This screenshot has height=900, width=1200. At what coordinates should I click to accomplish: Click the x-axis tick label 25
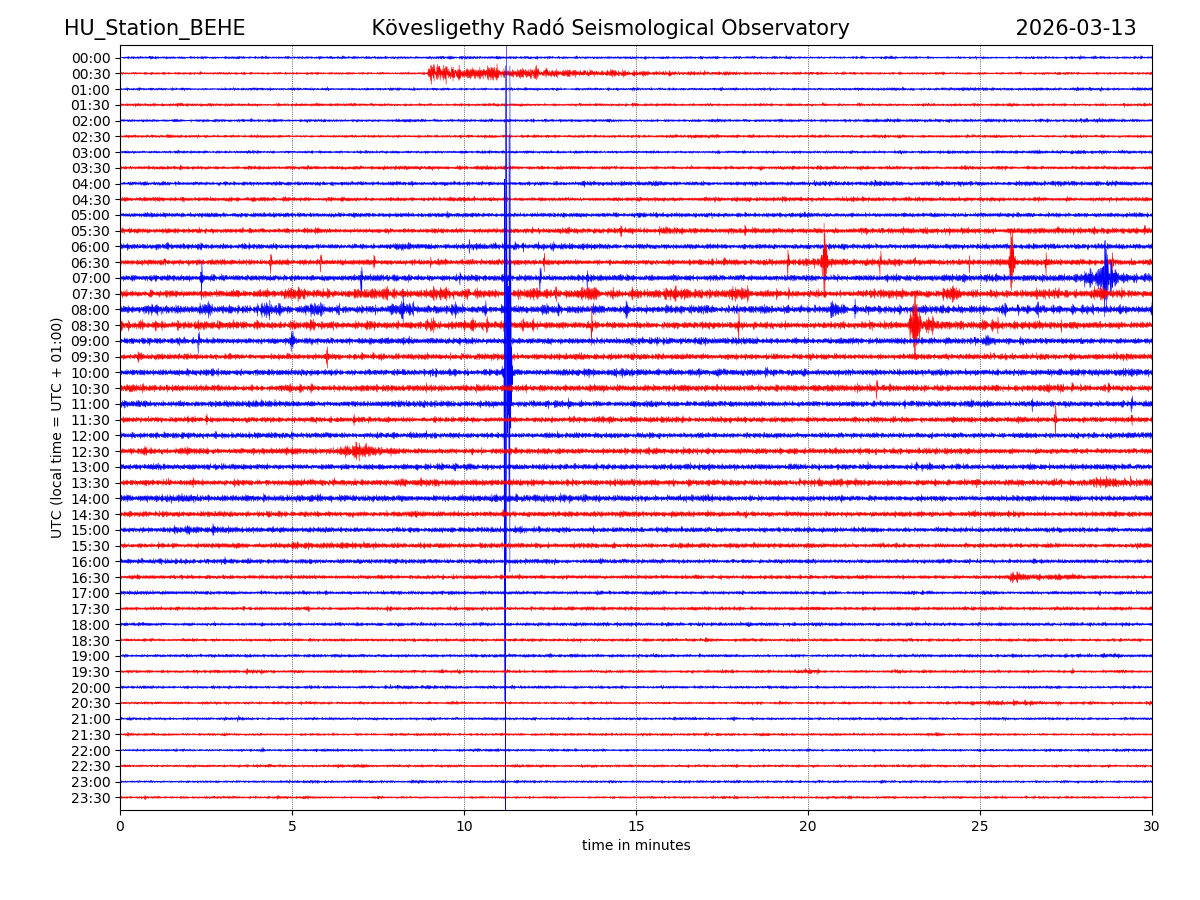point(980,826)
